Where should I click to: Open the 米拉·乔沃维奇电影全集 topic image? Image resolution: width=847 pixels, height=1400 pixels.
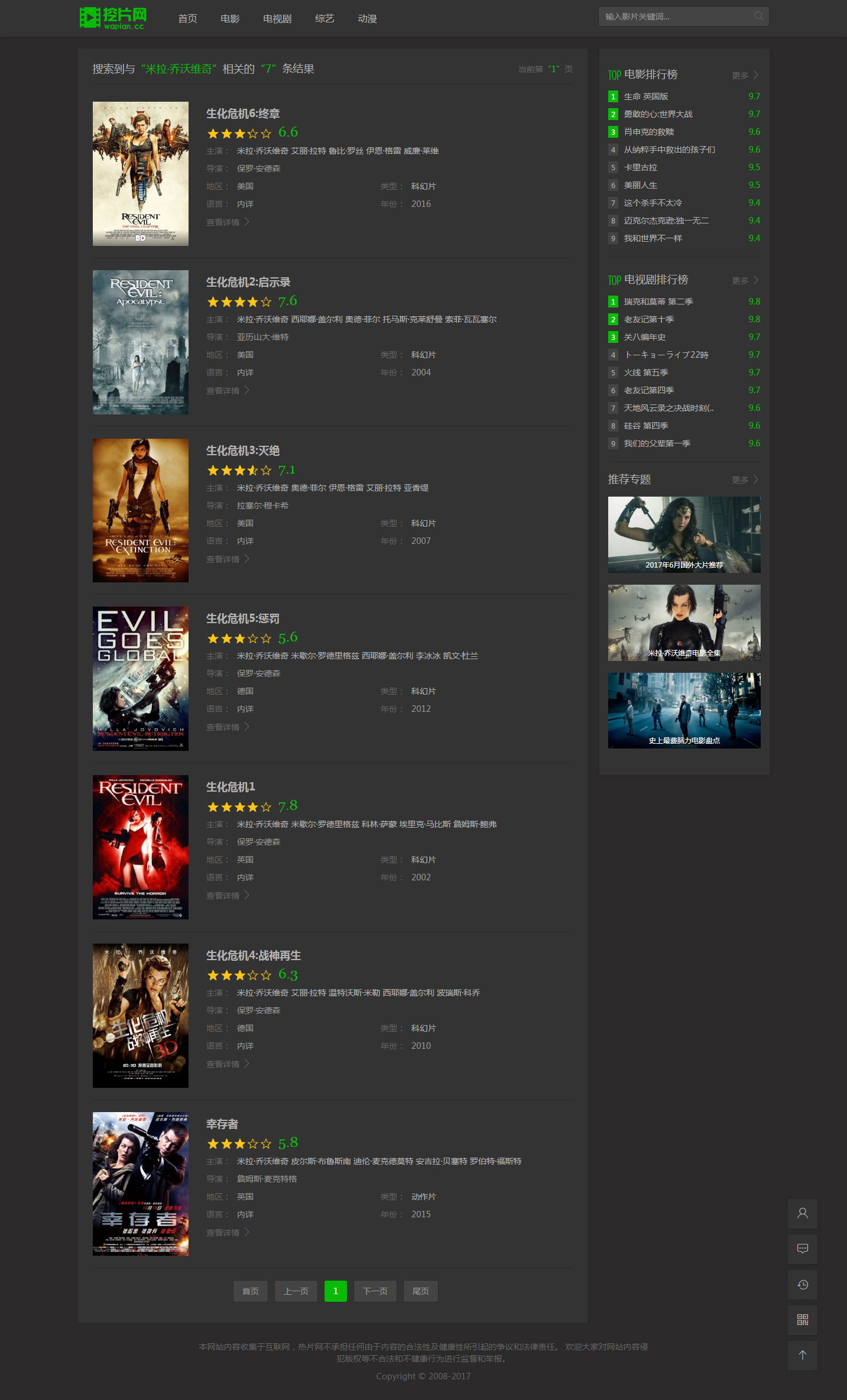[684, 623]
